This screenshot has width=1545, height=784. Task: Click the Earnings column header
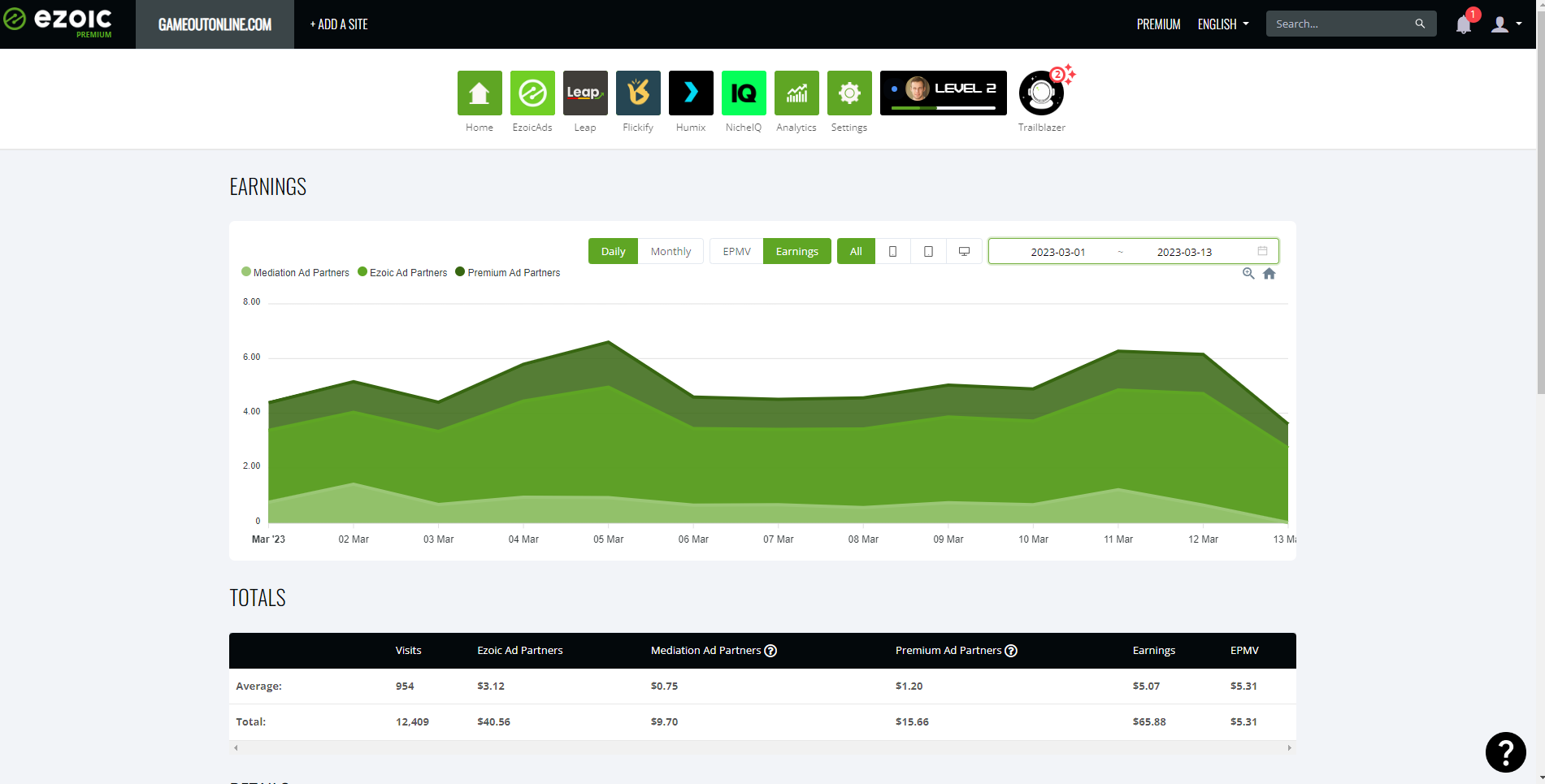tap(1154, 650)
